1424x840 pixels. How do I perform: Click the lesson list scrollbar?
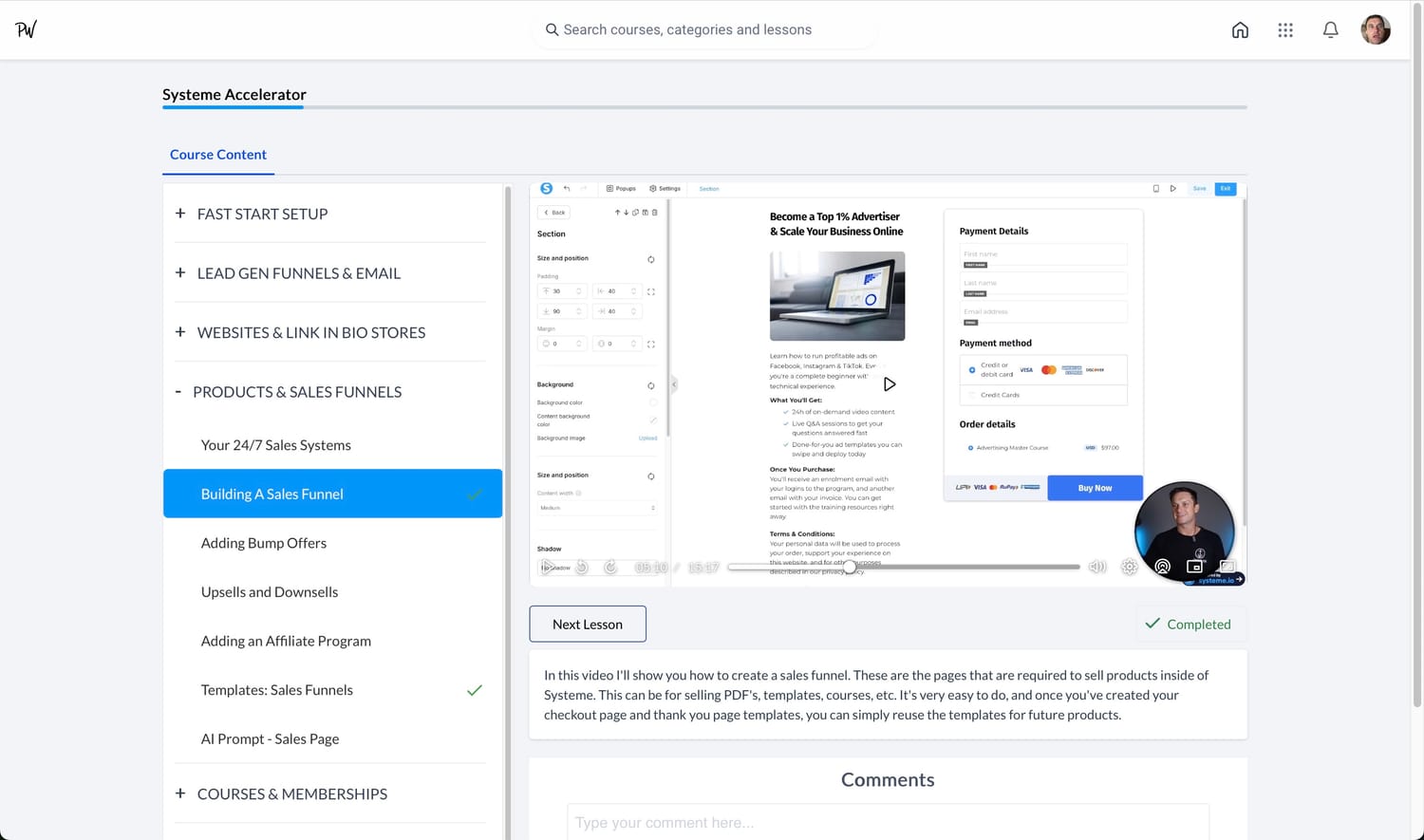508,513
